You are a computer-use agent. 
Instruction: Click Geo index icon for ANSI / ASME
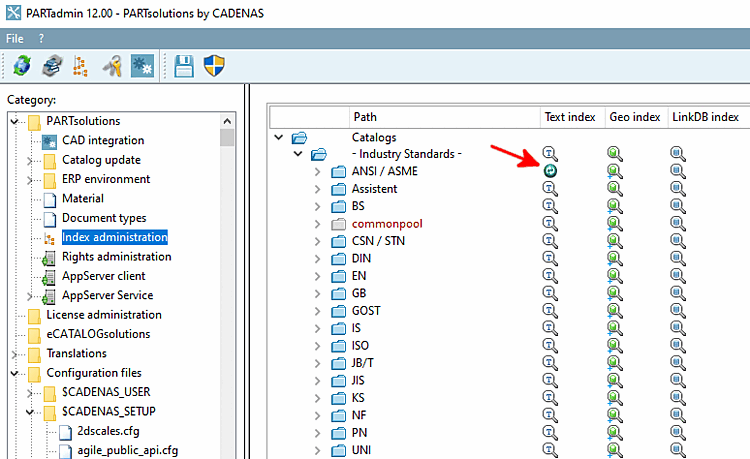(615, 171)
